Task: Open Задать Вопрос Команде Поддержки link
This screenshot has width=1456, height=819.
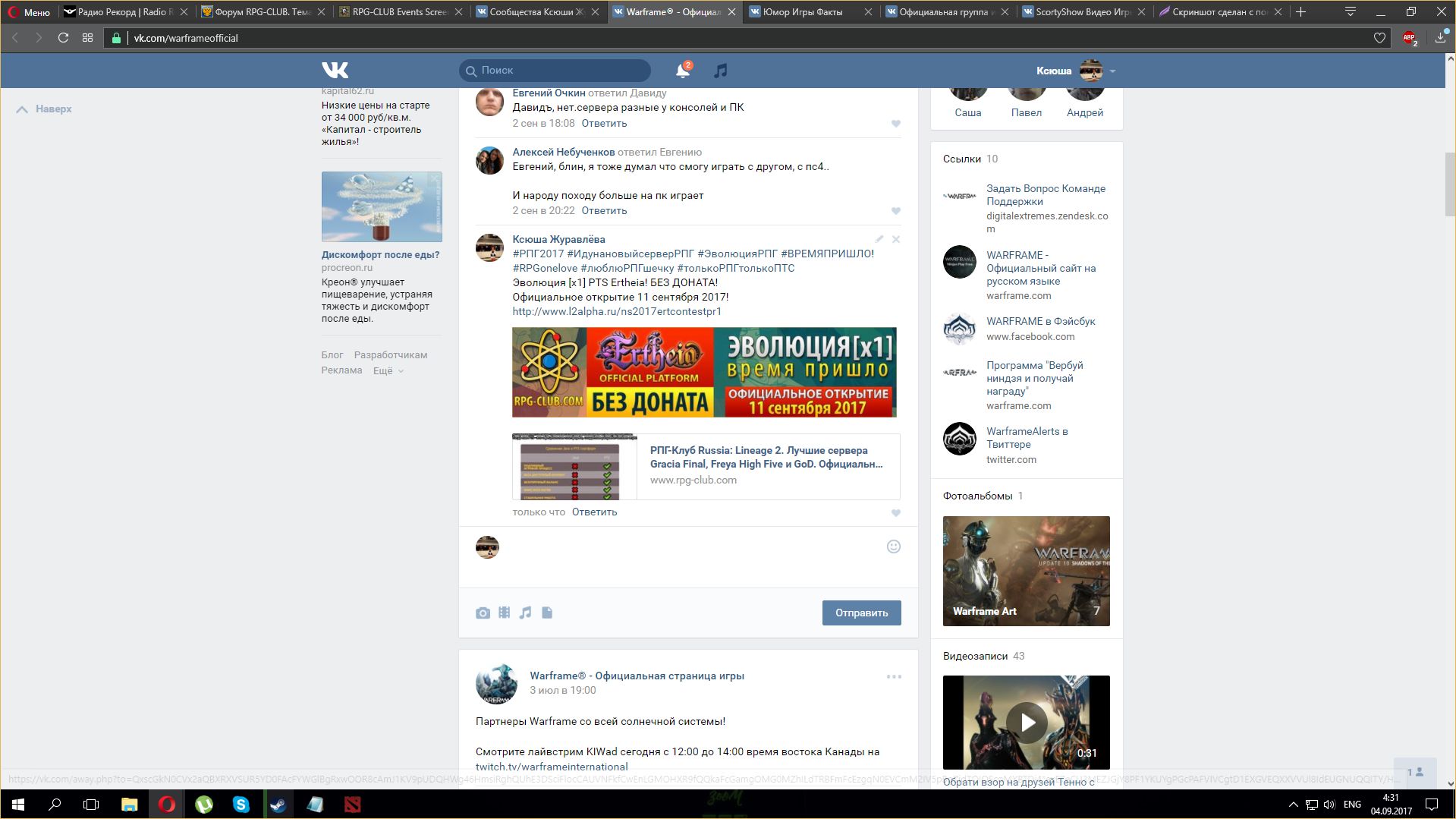Action: click(1046, 195)
